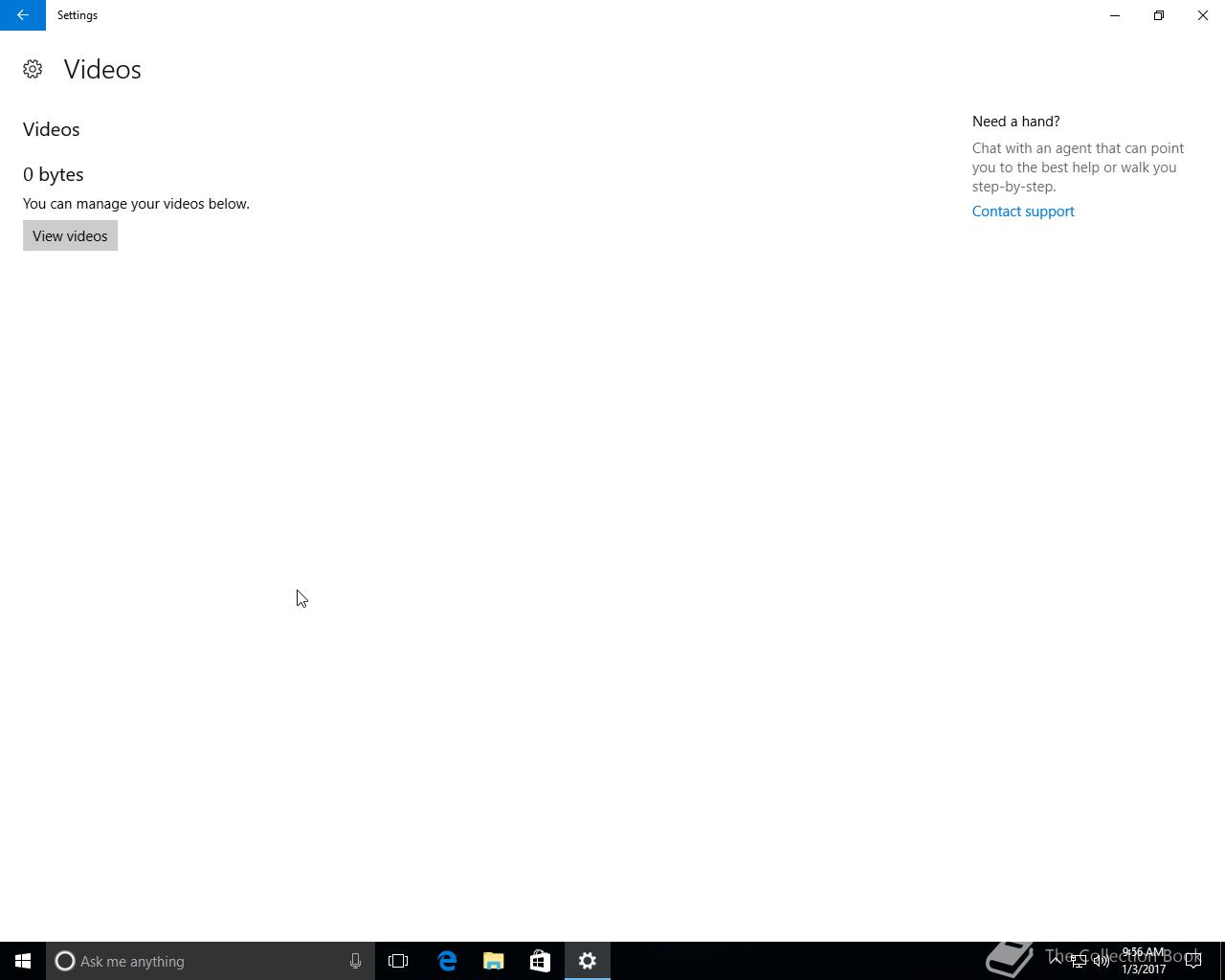The height and width of the screenshot is (980, 1225).
Task: Select the '0 bytes' storage value
Action: click(54, 174)
